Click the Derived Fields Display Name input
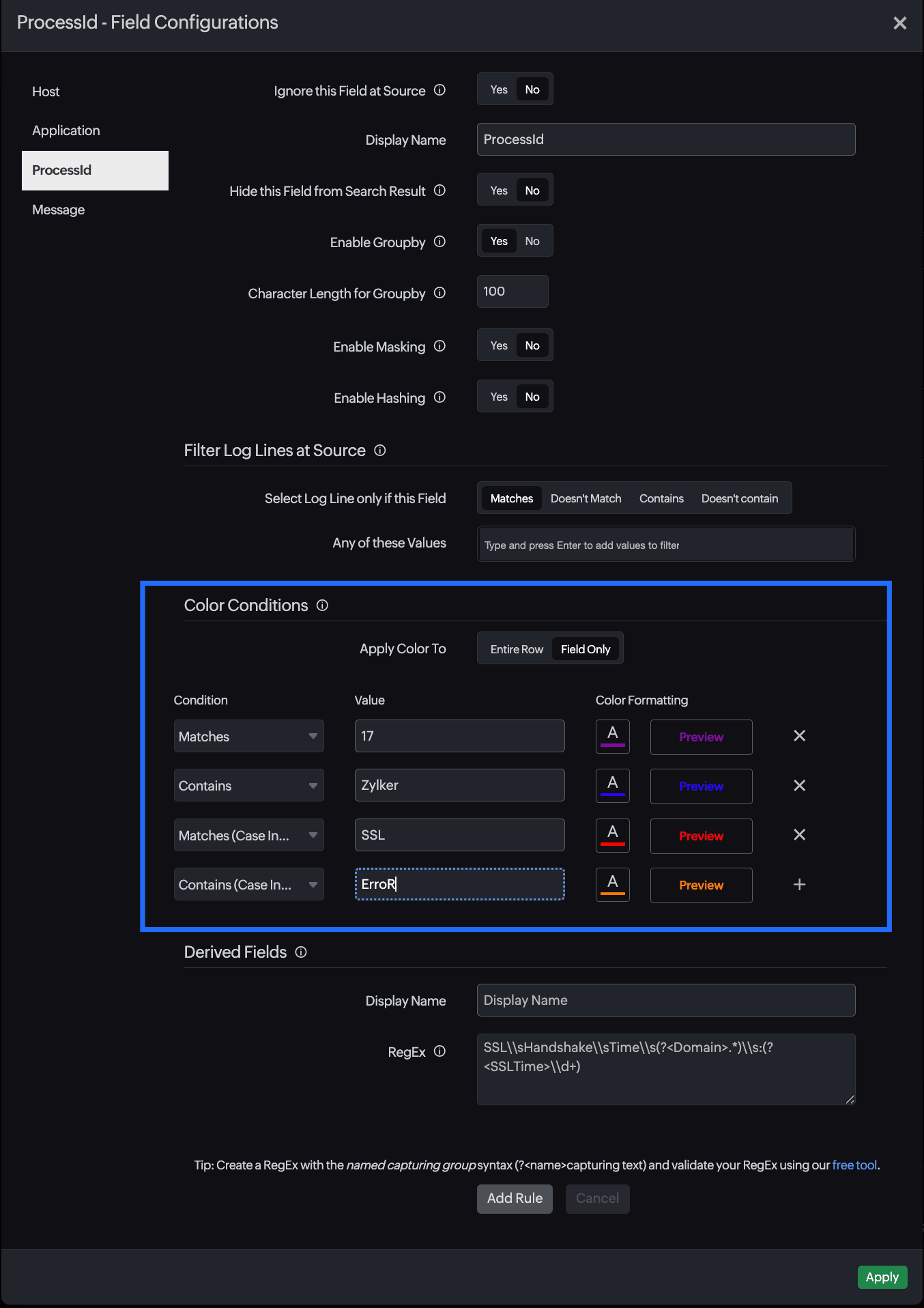The image size is (924, 1308). [665, 1000]
